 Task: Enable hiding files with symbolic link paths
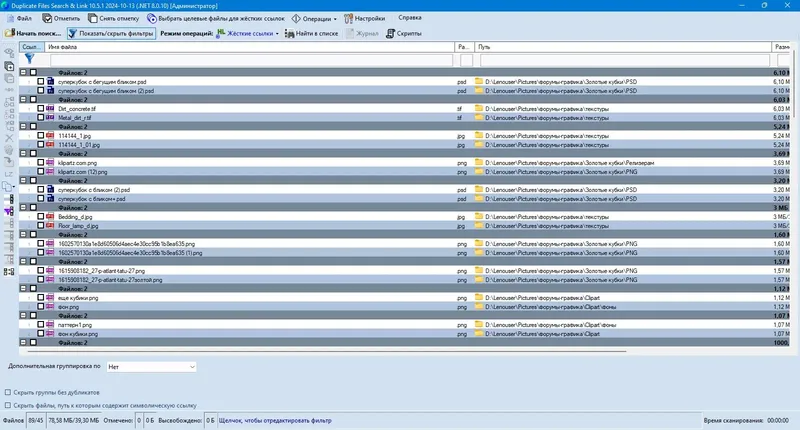click(x=8, y=406)
